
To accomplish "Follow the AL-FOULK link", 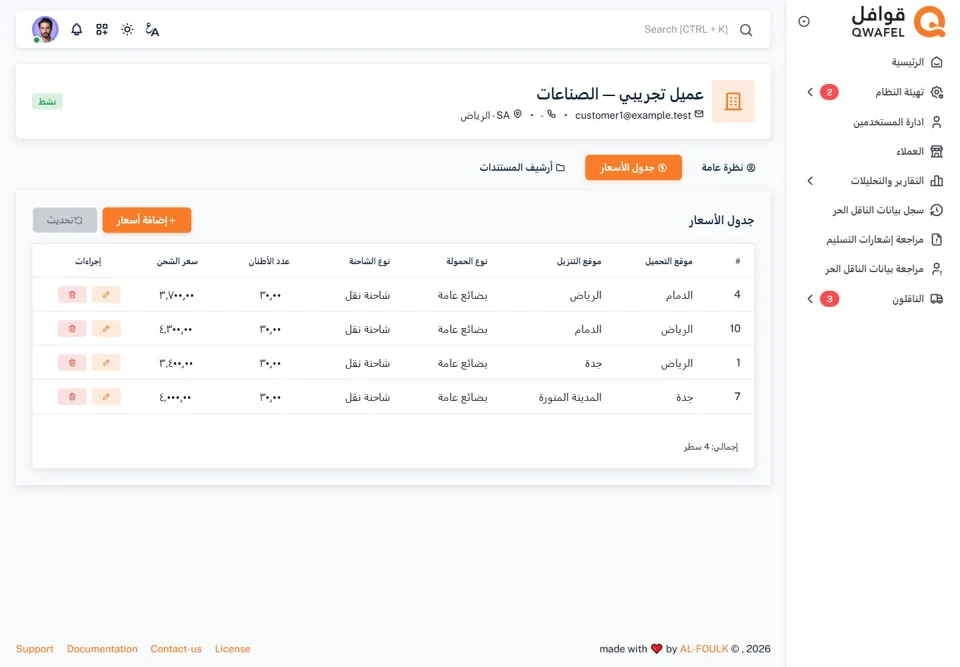I will (704, 649).
